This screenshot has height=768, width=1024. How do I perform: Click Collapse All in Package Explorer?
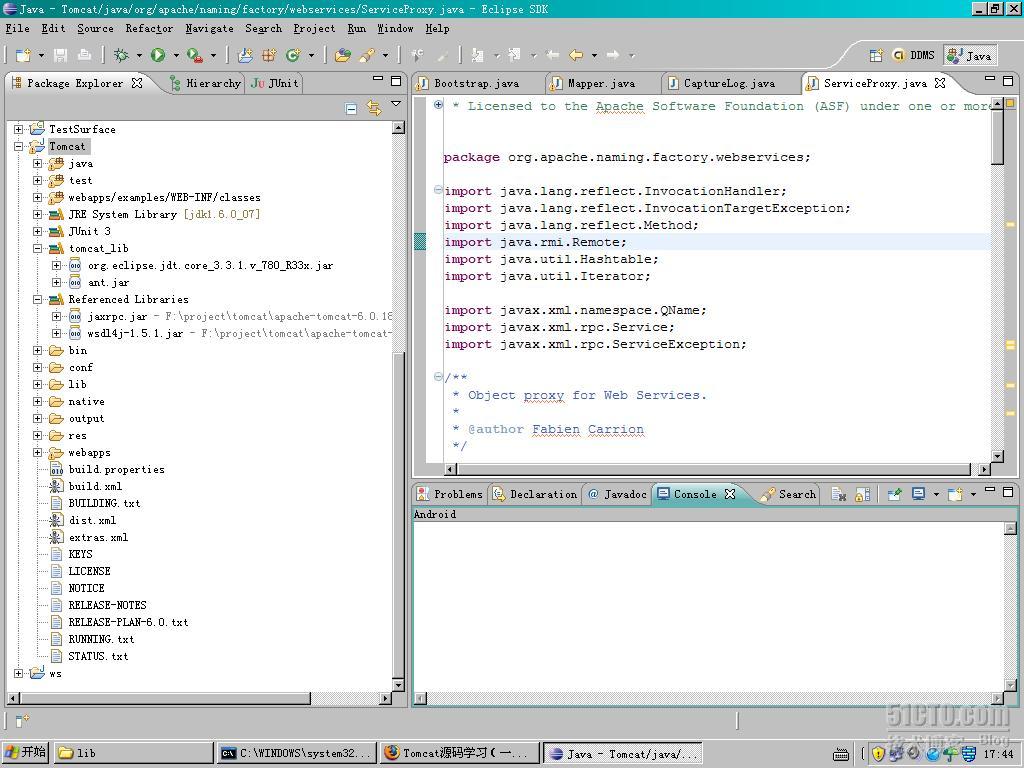(x=351, y=108)
